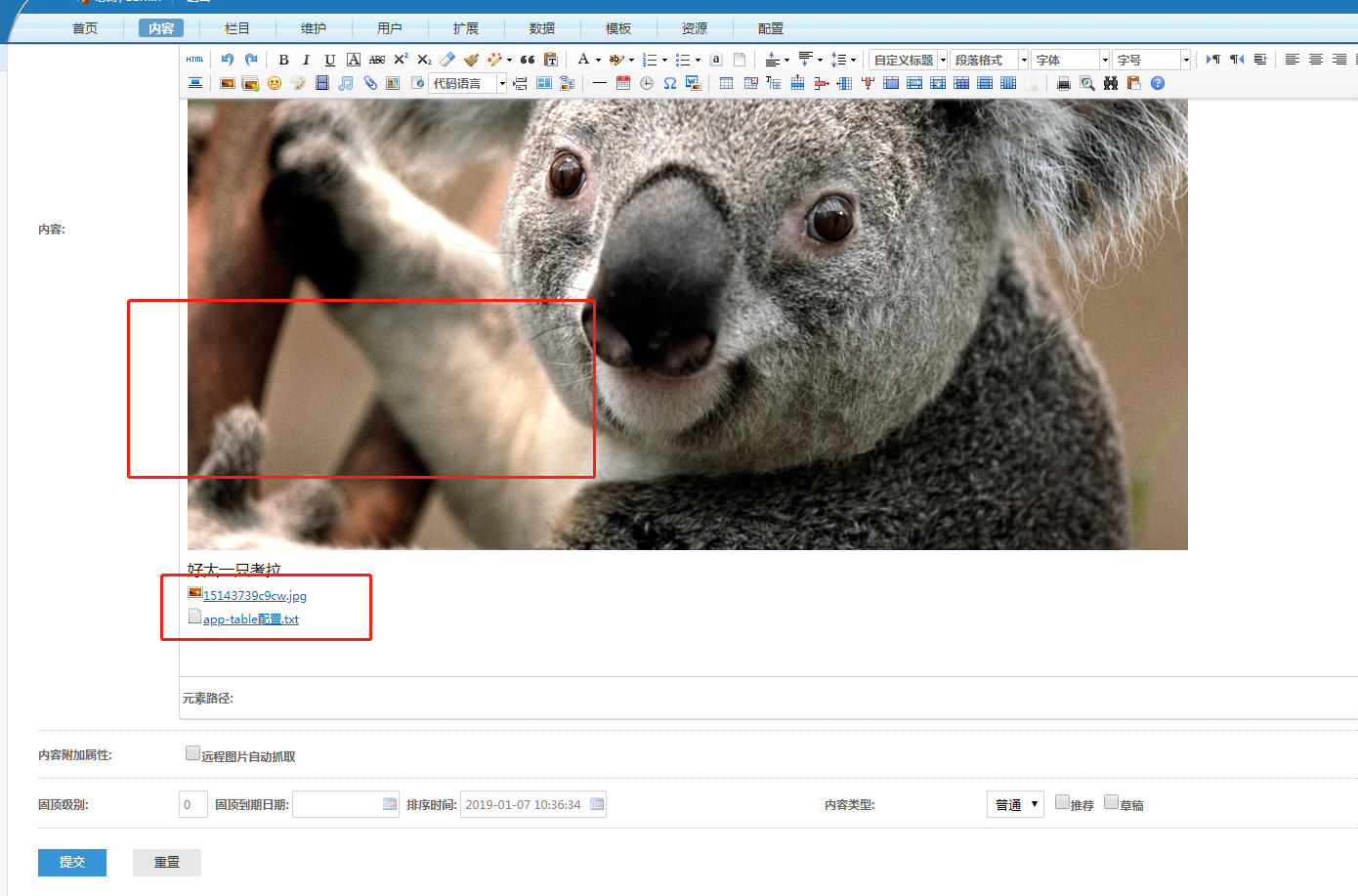This screenshot has height=896, width=1358.
Task: Open the 模板 menu tab
Action: click(x=618, y=28)
